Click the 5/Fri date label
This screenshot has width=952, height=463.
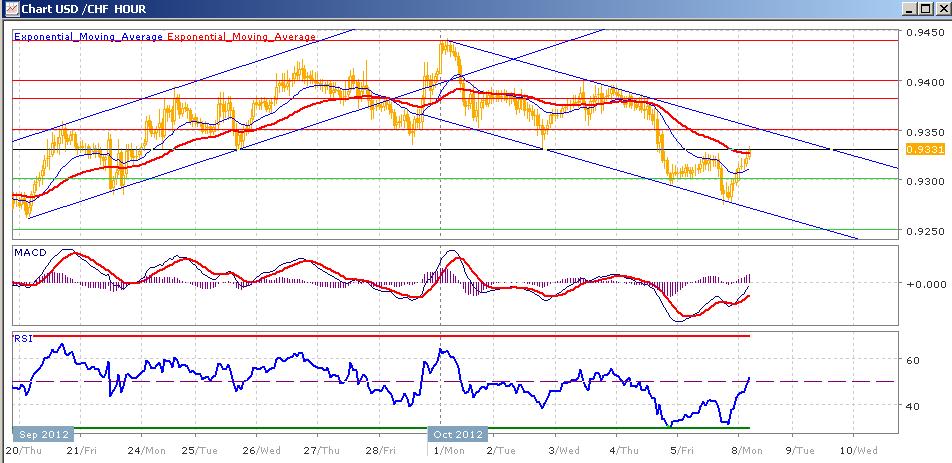(x=681, y=450)
